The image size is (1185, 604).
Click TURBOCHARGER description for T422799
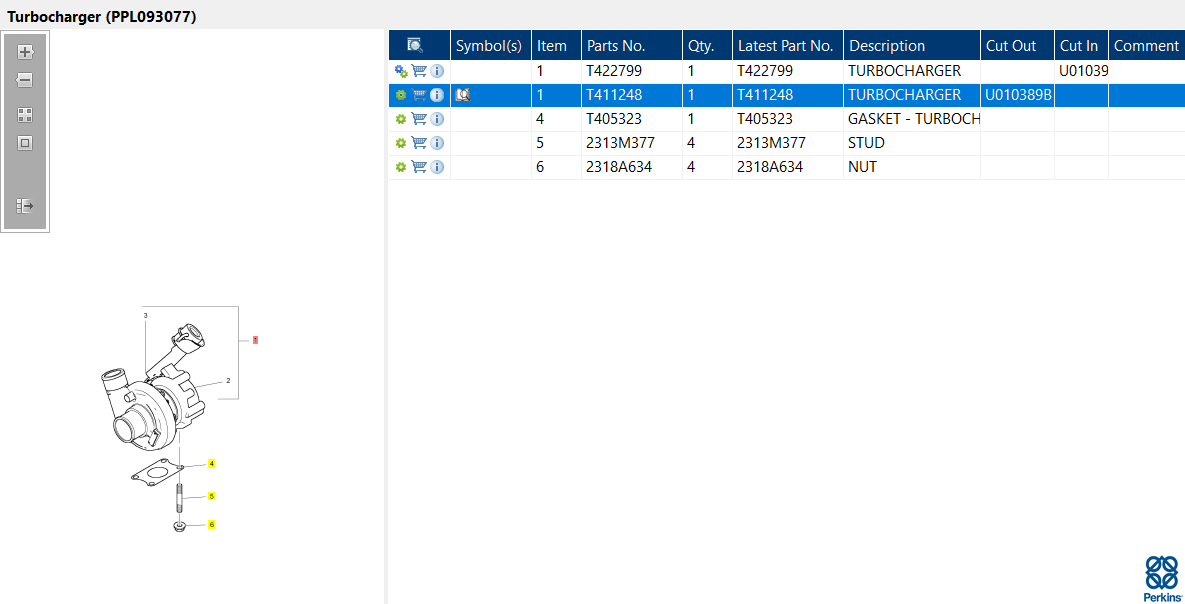(911, 71)
